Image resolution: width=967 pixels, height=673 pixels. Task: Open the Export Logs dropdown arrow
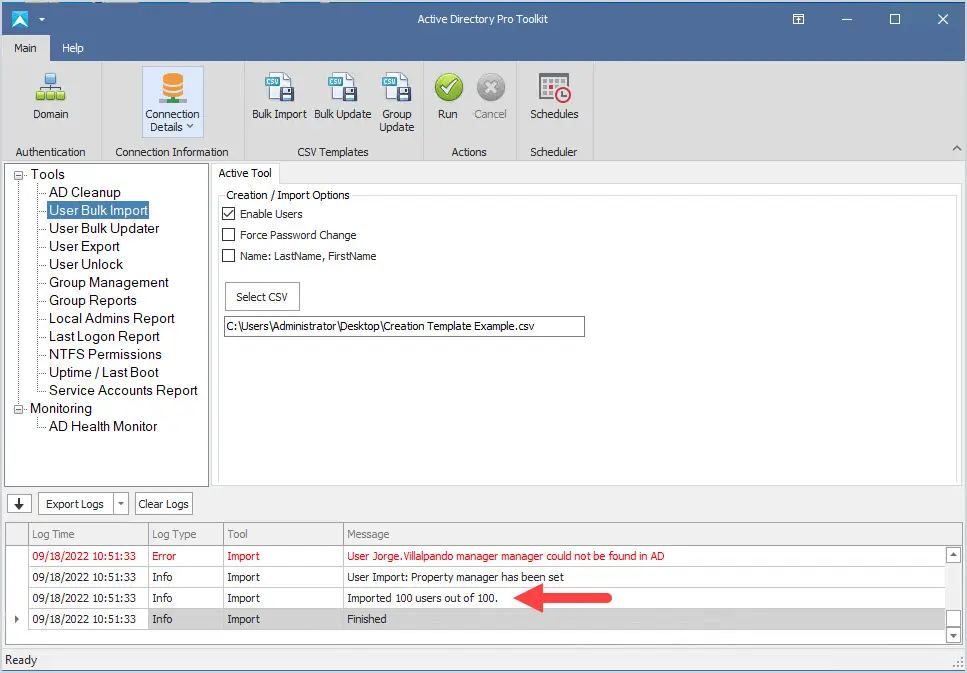121,503
